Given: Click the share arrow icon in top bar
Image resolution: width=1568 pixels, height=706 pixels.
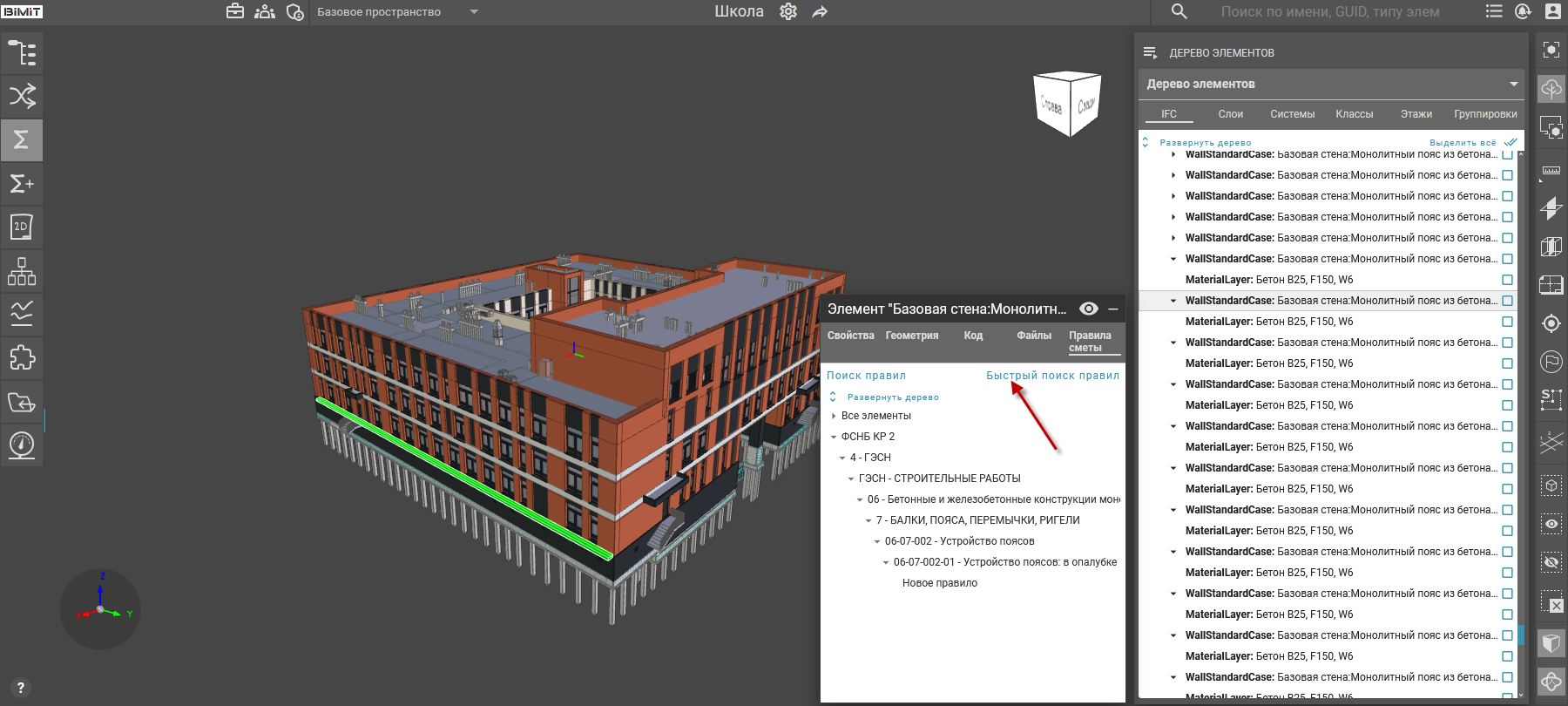Looking at the screenshot, I should pyautogui.click(x=820, y=12).
